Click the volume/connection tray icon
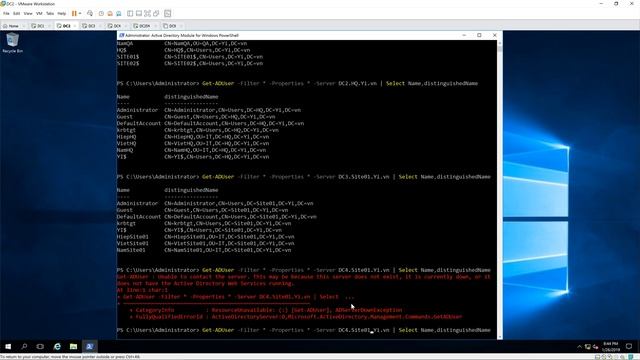The width and height of the screenshot is (640, 360). coord(596,347)
